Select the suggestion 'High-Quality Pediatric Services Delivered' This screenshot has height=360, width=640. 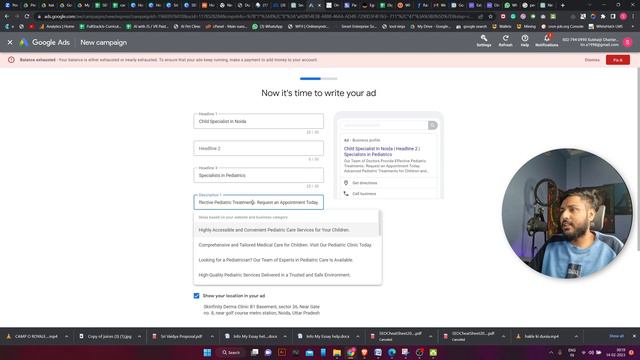click(x=286, y=275)
